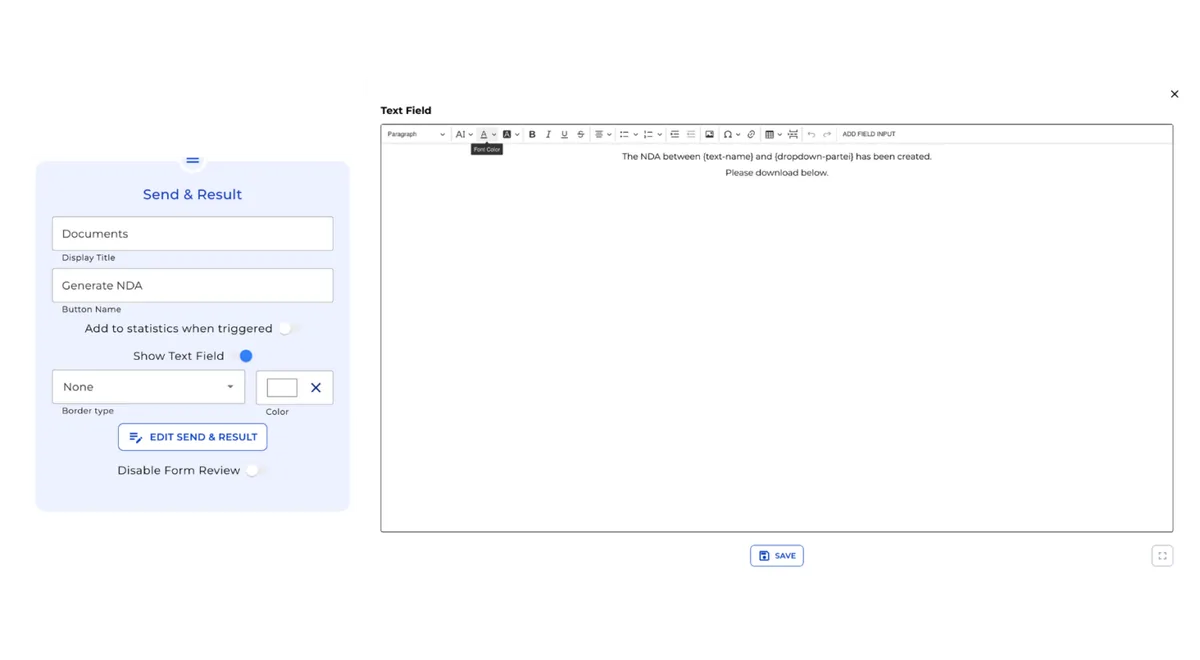Viewport: 1200px width, 660px height.
Task: Click the fullscreen expand icon
Action: tap(1162, 556)
